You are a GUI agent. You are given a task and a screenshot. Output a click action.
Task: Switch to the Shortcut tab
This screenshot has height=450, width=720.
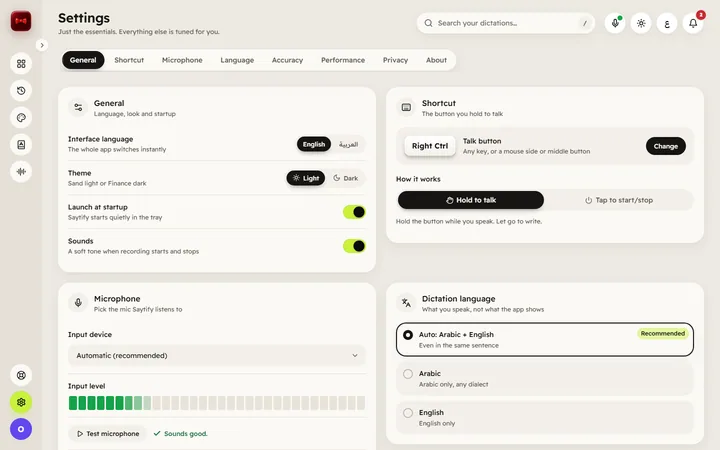pos(129,60)
